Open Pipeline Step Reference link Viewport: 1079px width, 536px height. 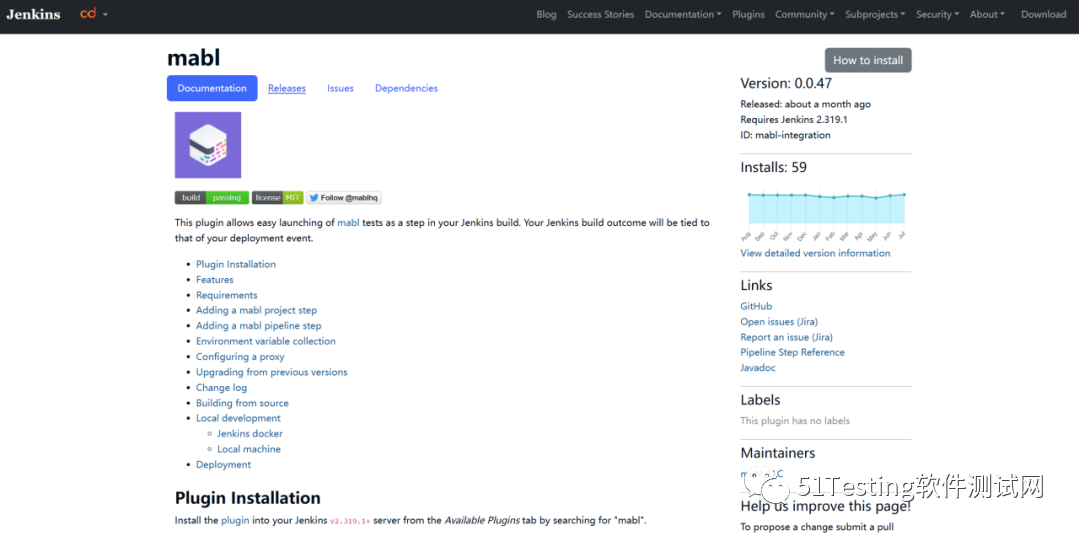click(793, 352)
